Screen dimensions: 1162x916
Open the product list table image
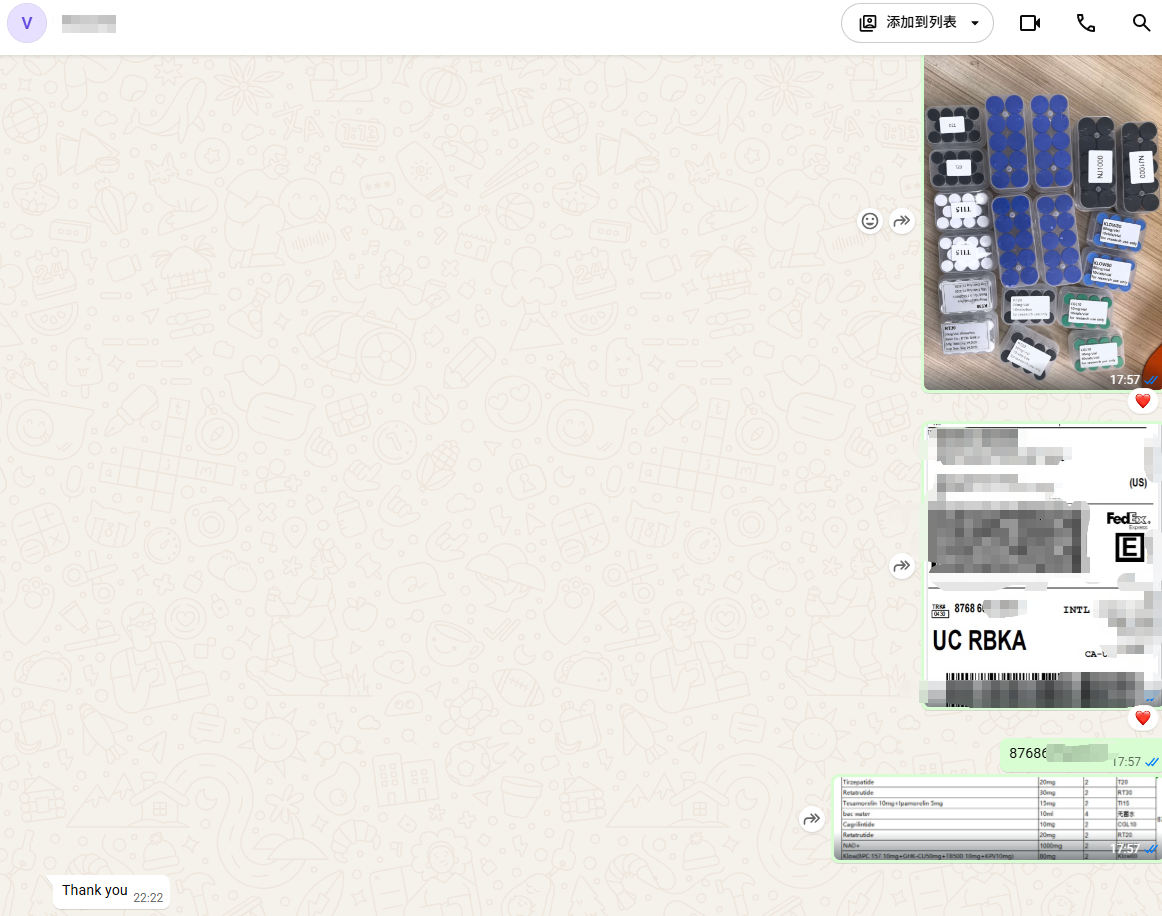[997, 818]
